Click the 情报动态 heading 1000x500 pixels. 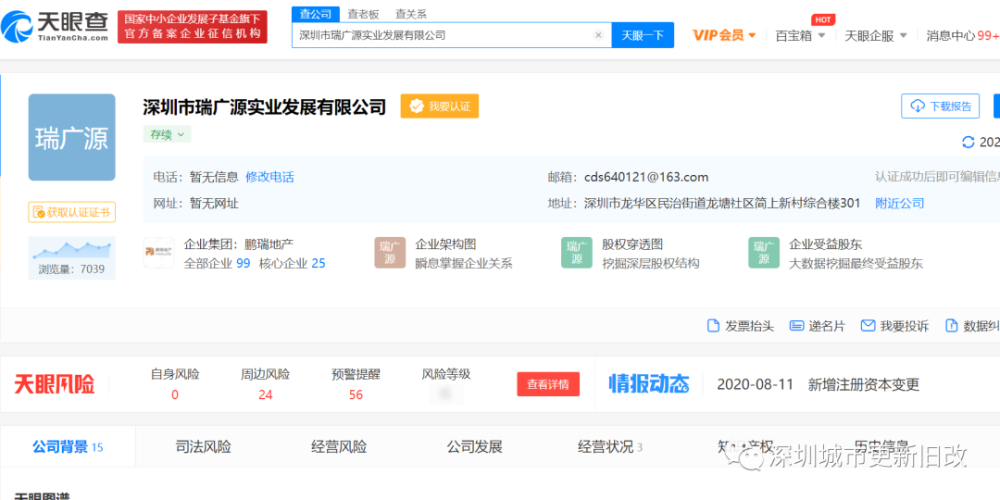[649, 384]
